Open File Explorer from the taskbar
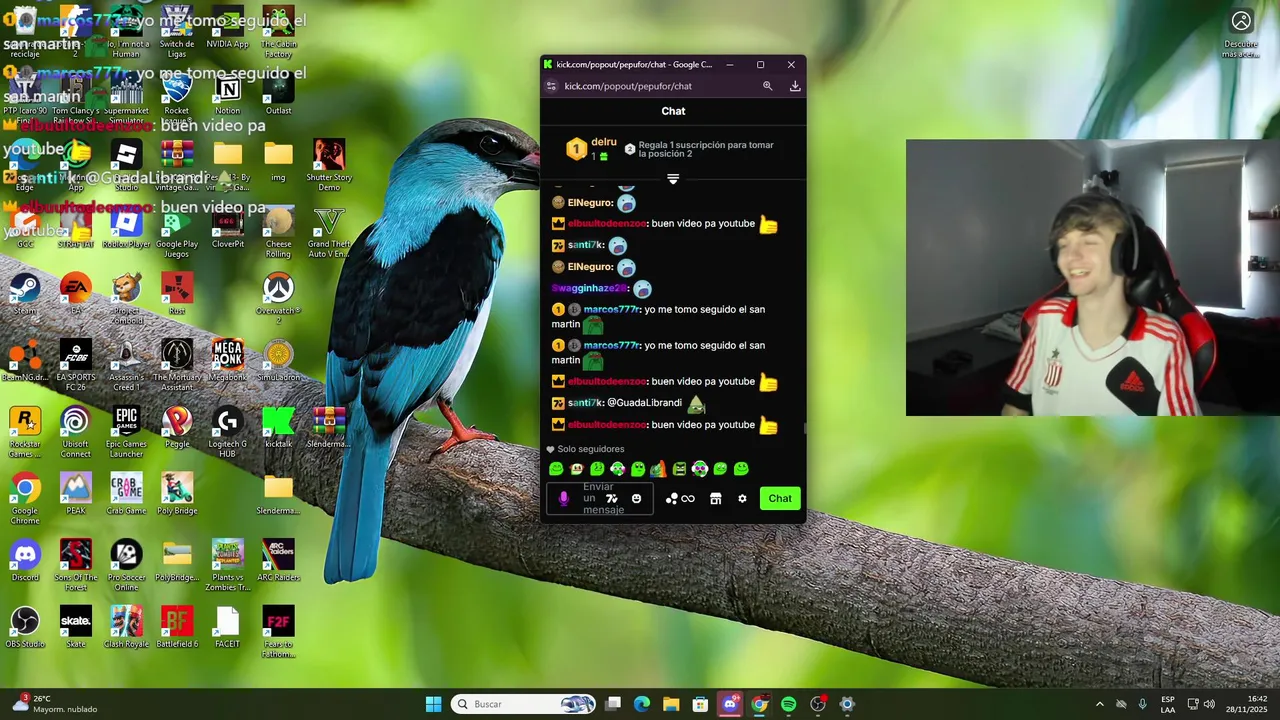 pos(671,704)
